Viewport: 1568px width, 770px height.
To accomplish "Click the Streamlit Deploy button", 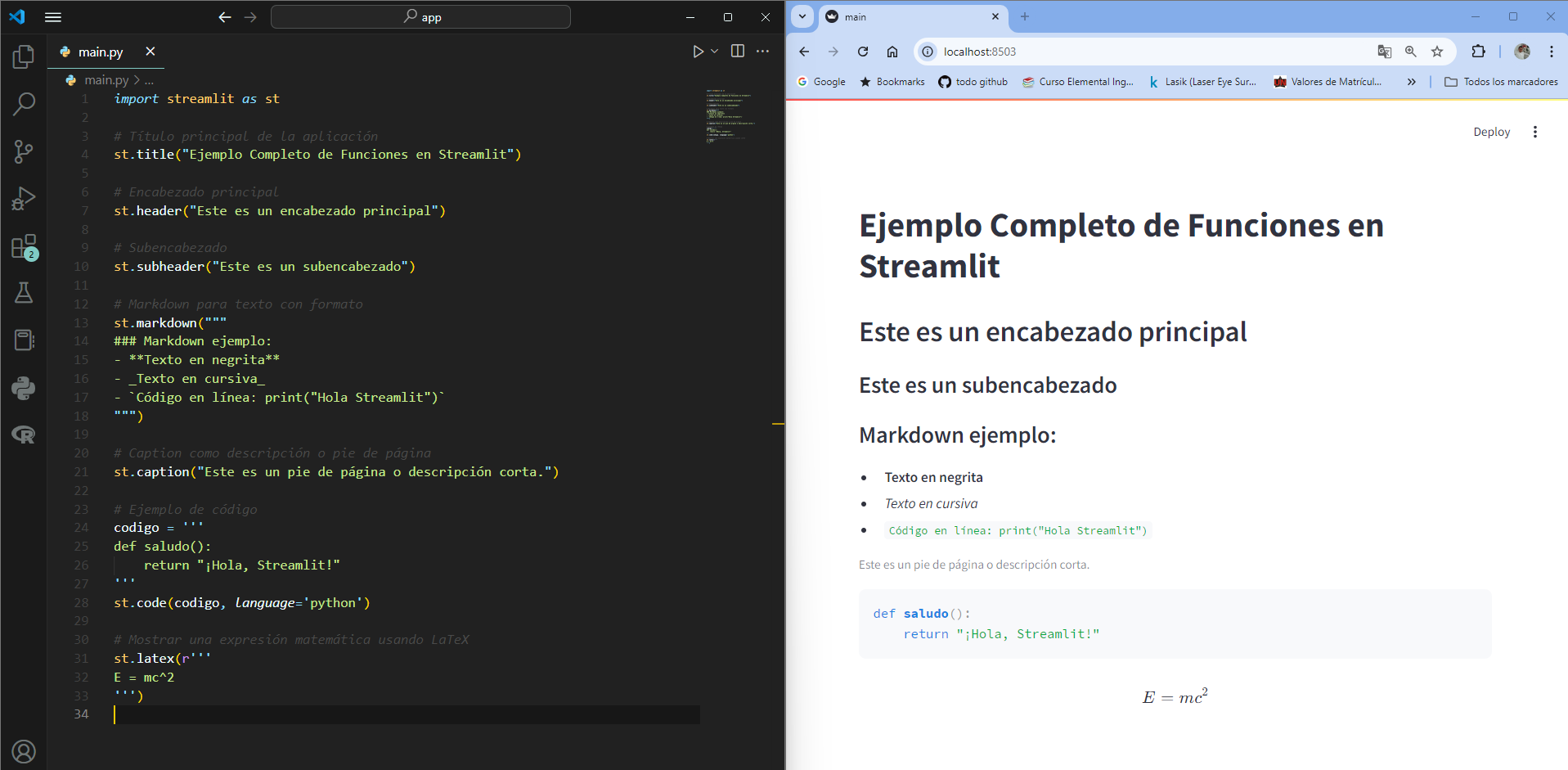I will [1492, 132].
